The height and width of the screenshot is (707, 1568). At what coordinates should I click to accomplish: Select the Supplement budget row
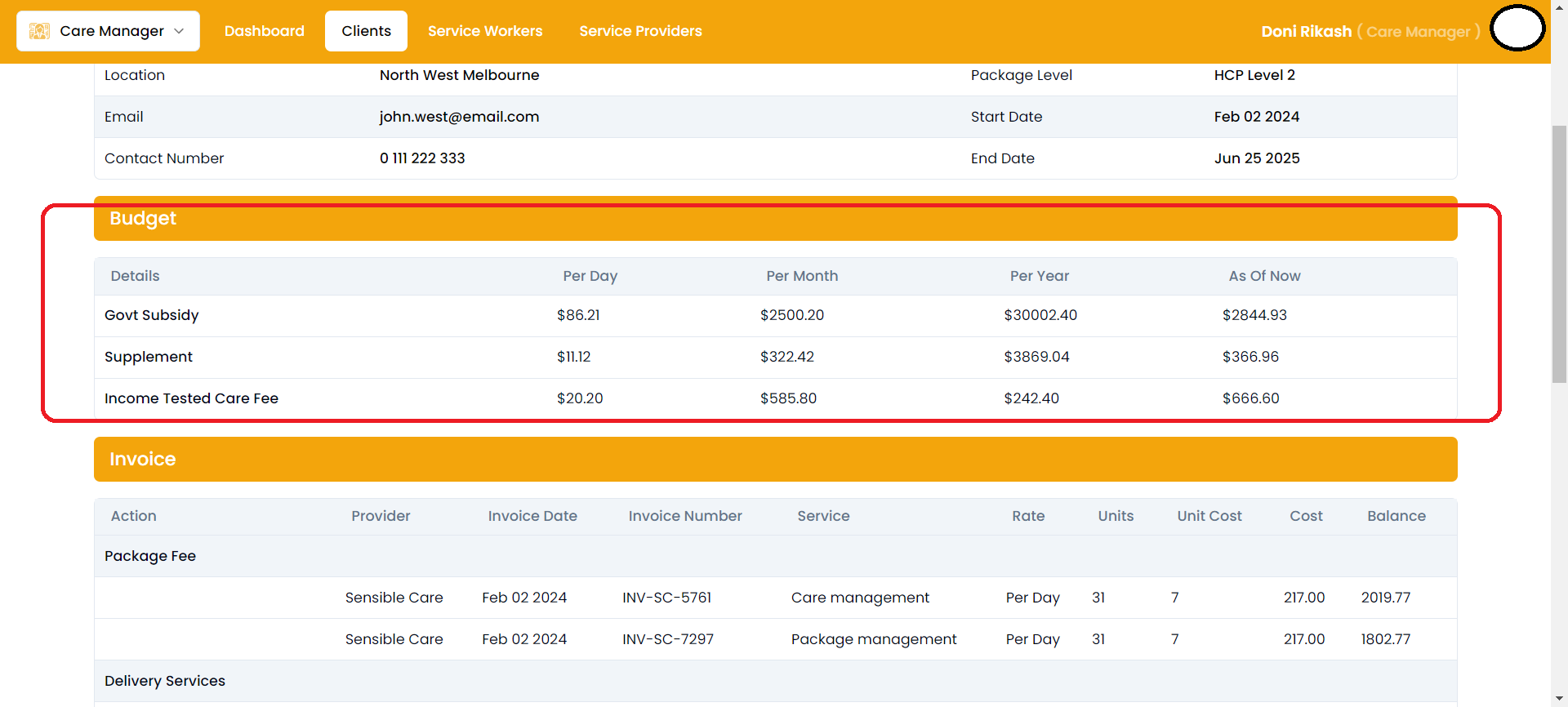tap(149, 357)
